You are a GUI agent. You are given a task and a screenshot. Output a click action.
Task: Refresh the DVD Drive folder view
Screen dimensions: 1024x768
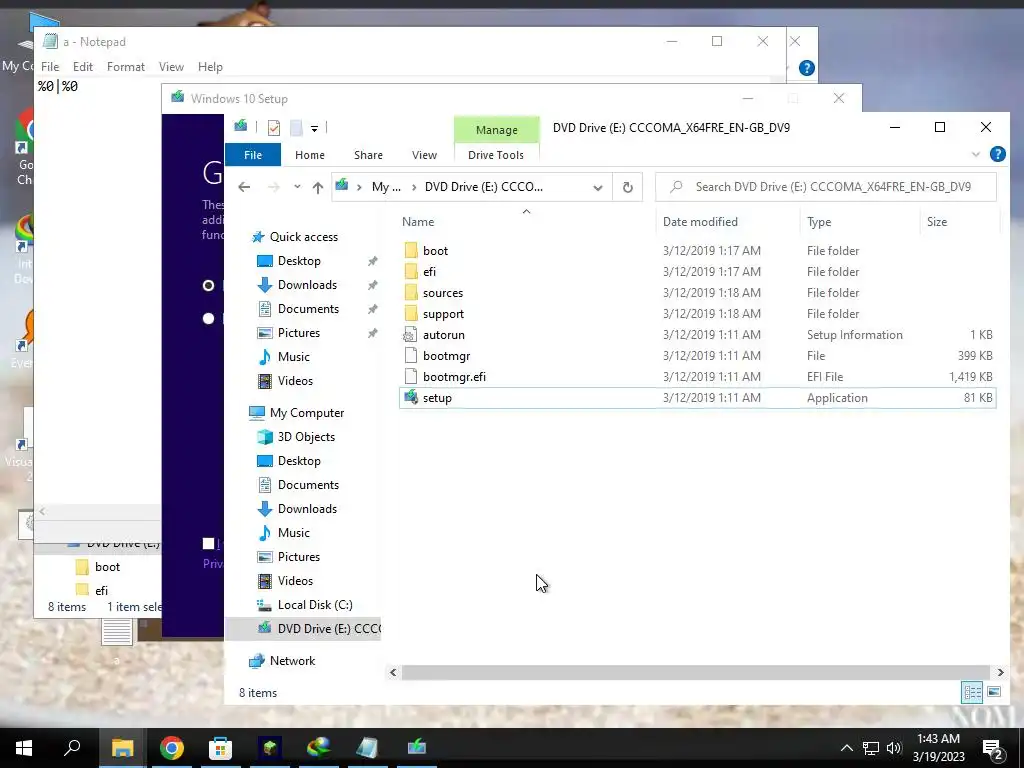(628, 187)
